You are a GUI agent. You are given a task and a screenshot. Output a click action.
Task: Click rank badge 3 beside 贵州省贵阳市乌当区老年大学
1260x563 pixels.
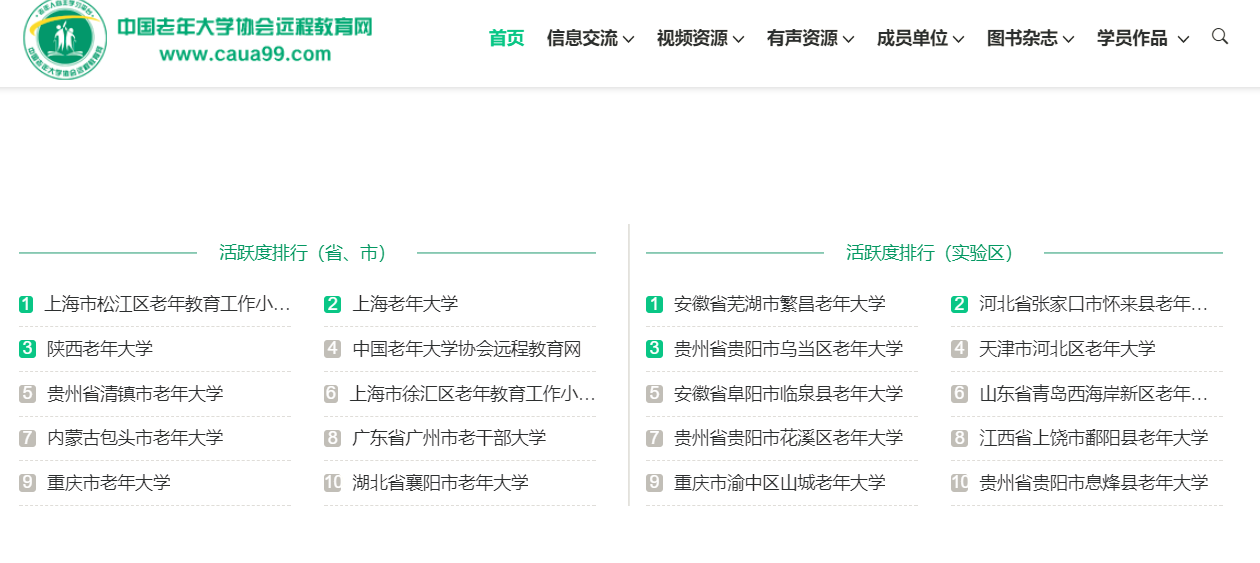coord(654,349)
